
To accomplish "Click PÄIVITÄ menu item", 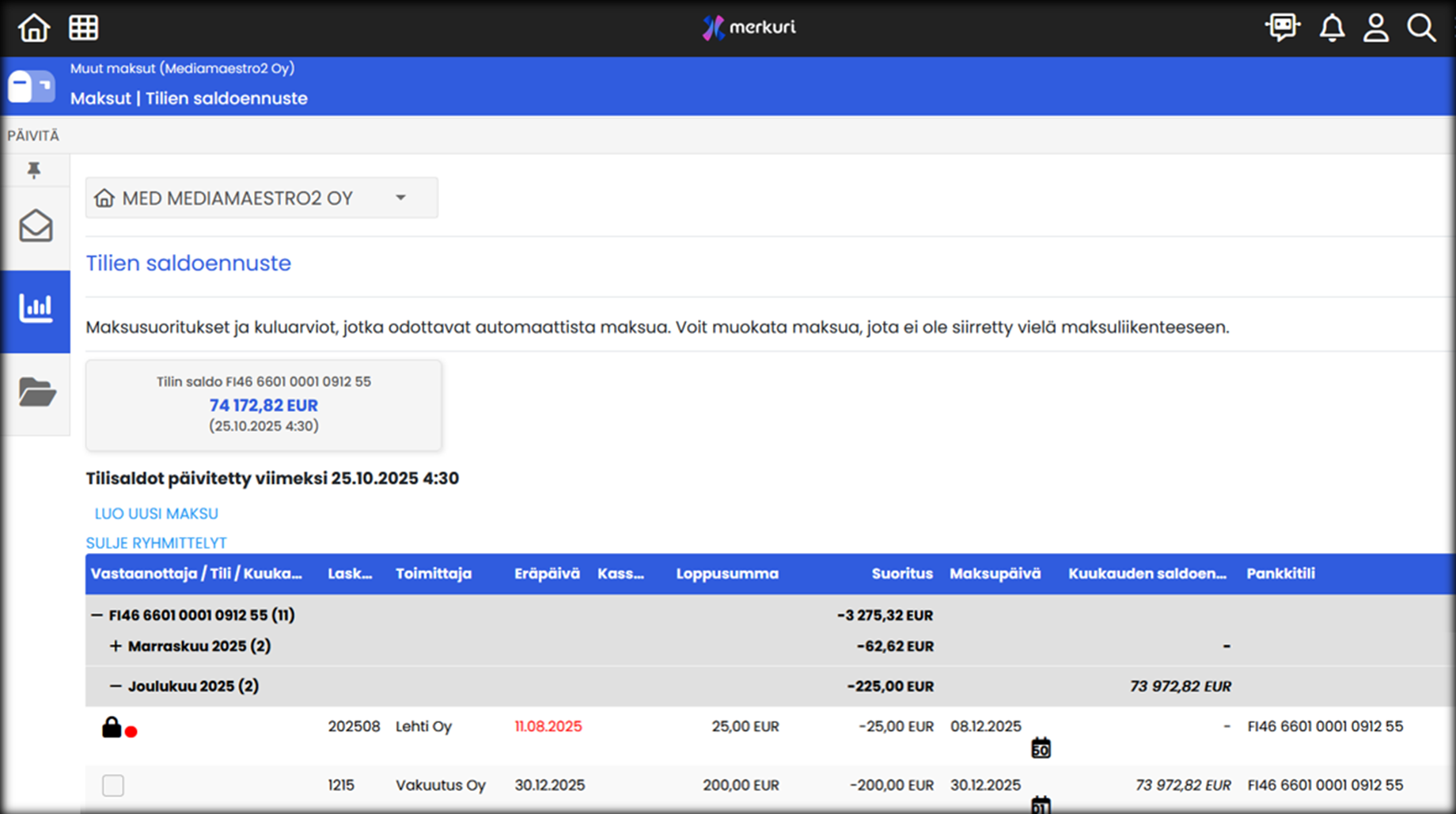I will click(x=33, y=136).
